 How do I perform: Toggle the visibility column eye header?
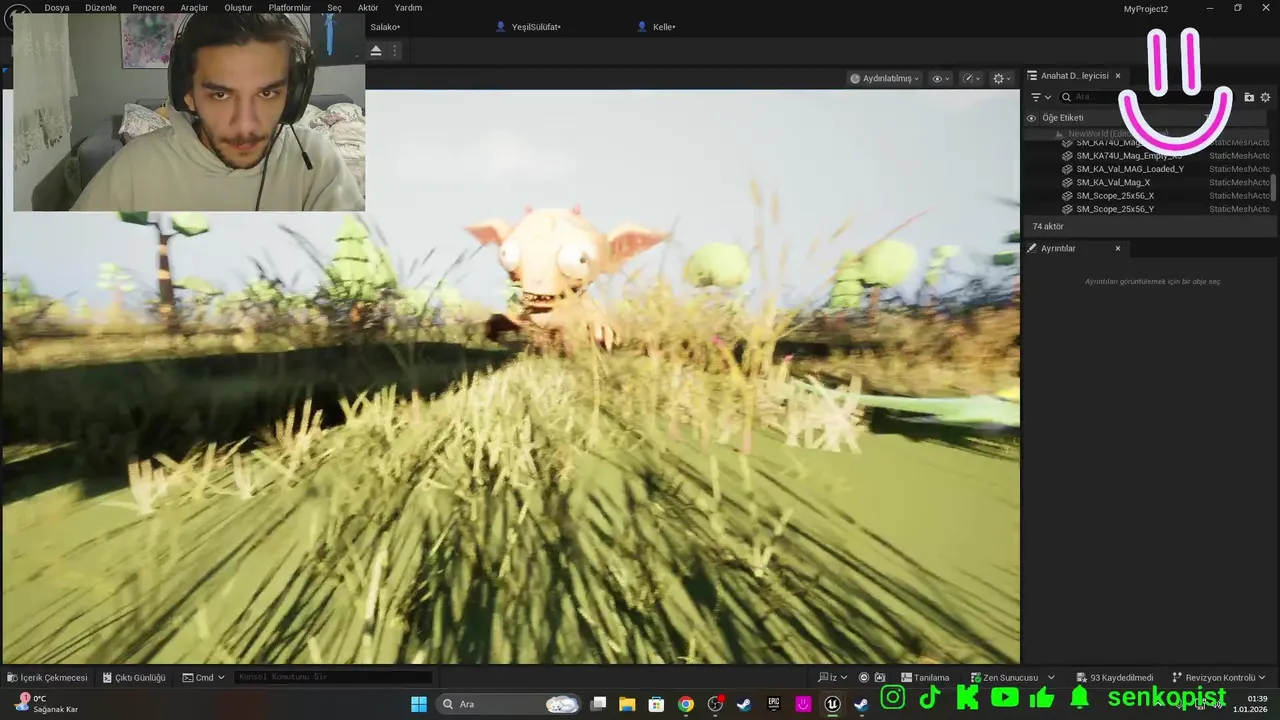[1031, 118]
